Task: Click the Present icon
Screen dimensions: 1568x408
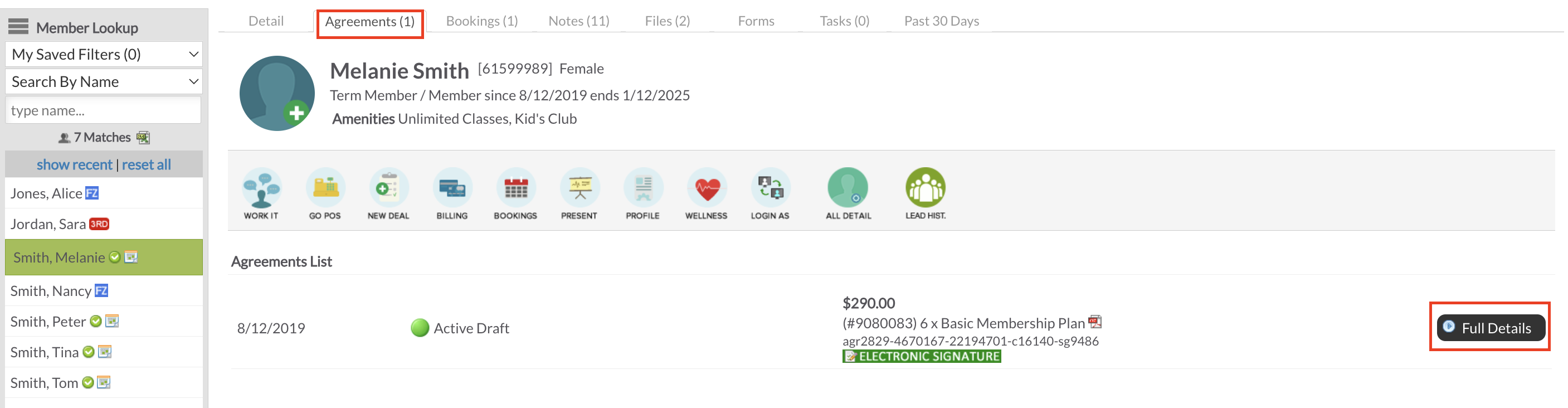Action: [580, 188]
